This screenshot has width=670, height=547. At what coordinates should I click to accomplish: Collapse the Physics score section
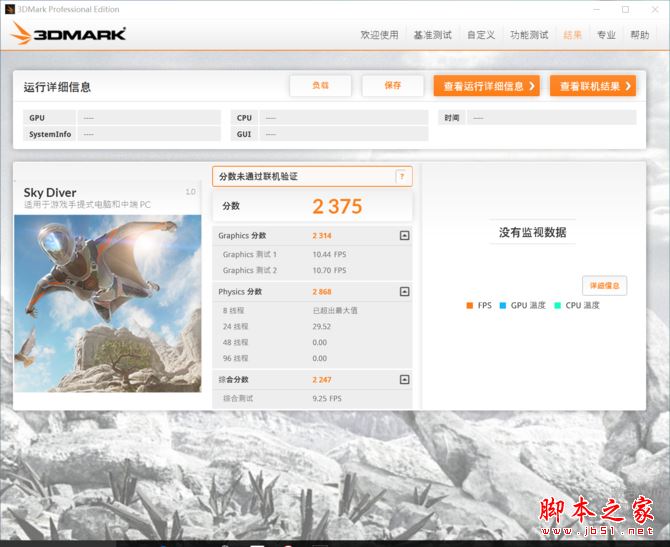pos(404,291)
